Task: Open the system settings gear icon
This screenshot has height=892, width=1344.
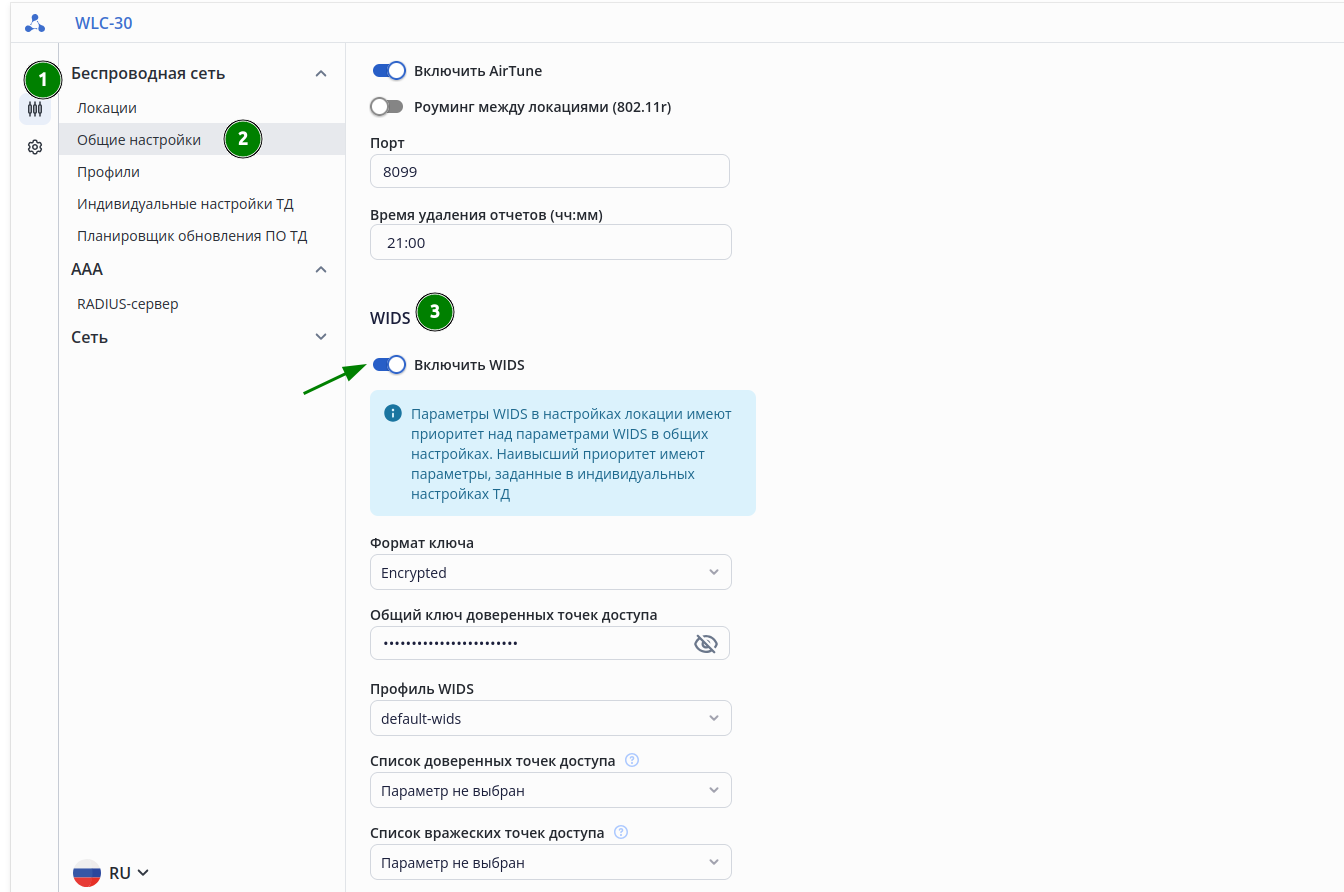Action: (x=35, y=147)
